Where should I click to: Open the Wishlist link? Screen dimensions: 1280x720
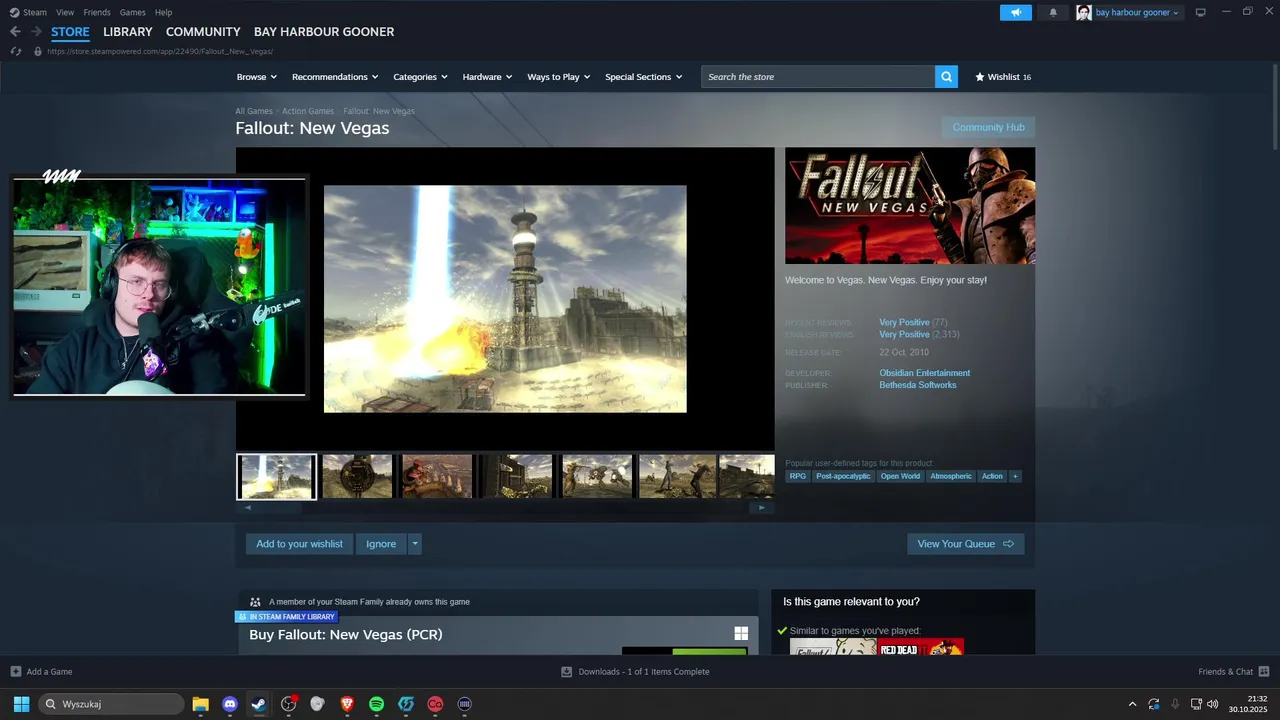(x=1003, y=77)
